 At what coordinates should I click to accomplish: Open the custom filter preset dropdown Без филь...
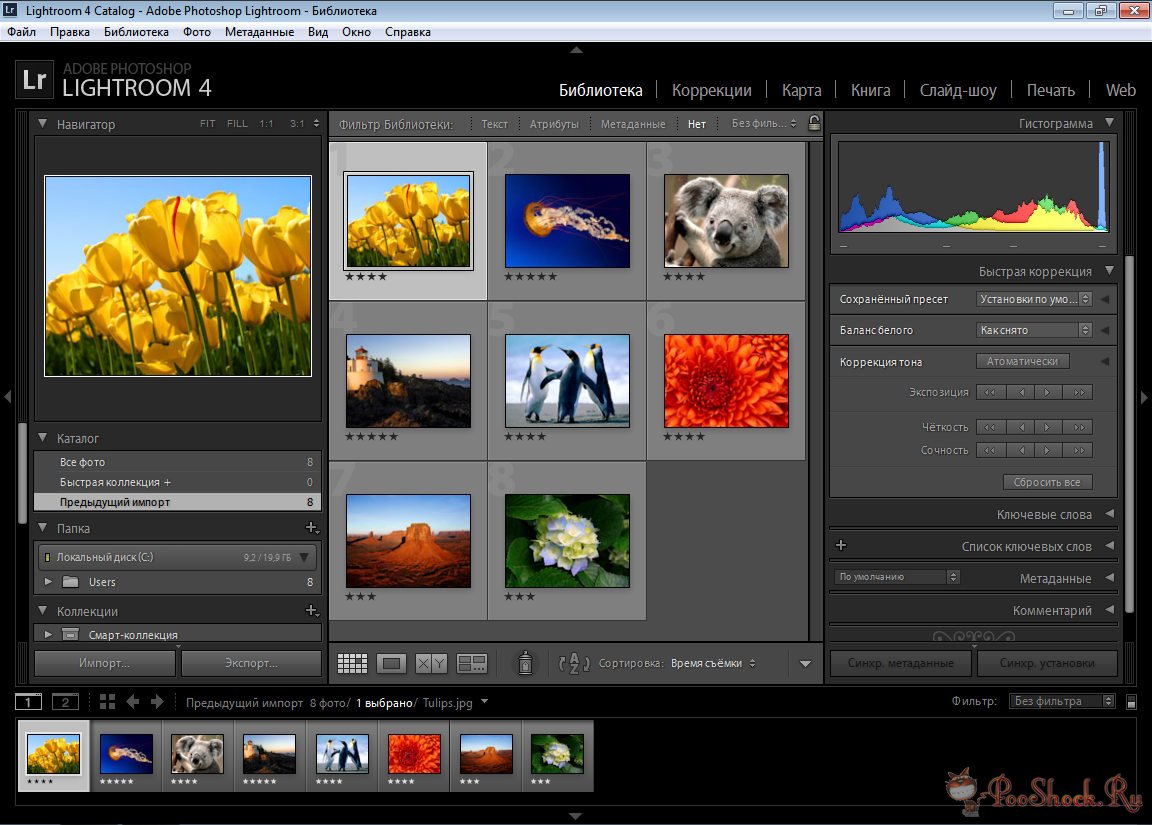point(764,123)
